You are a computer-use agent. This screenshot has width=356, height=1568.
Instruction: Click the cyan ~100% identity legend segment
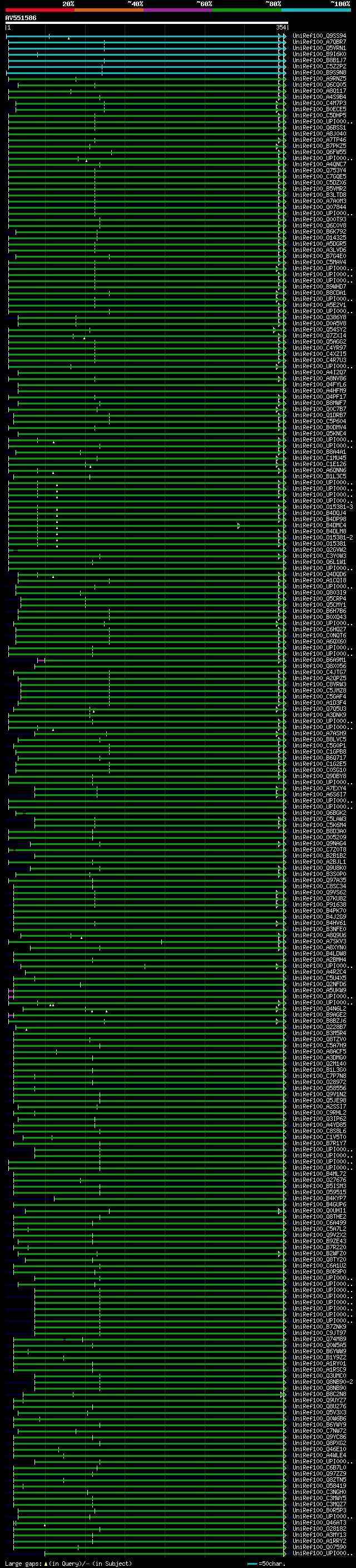[317, 10]
